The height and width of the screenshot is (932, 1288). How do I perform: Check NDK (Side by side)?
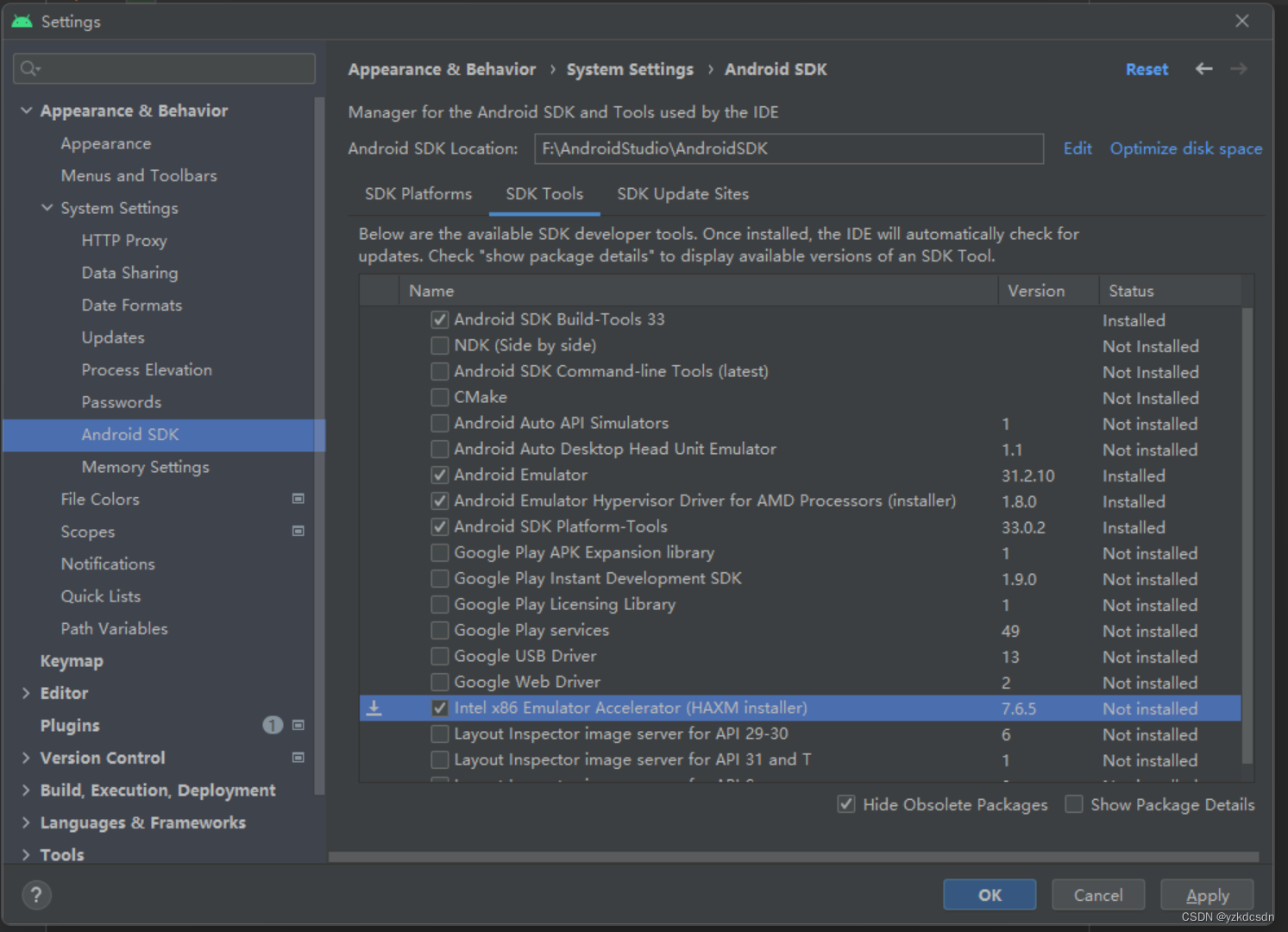coord(440,345)
